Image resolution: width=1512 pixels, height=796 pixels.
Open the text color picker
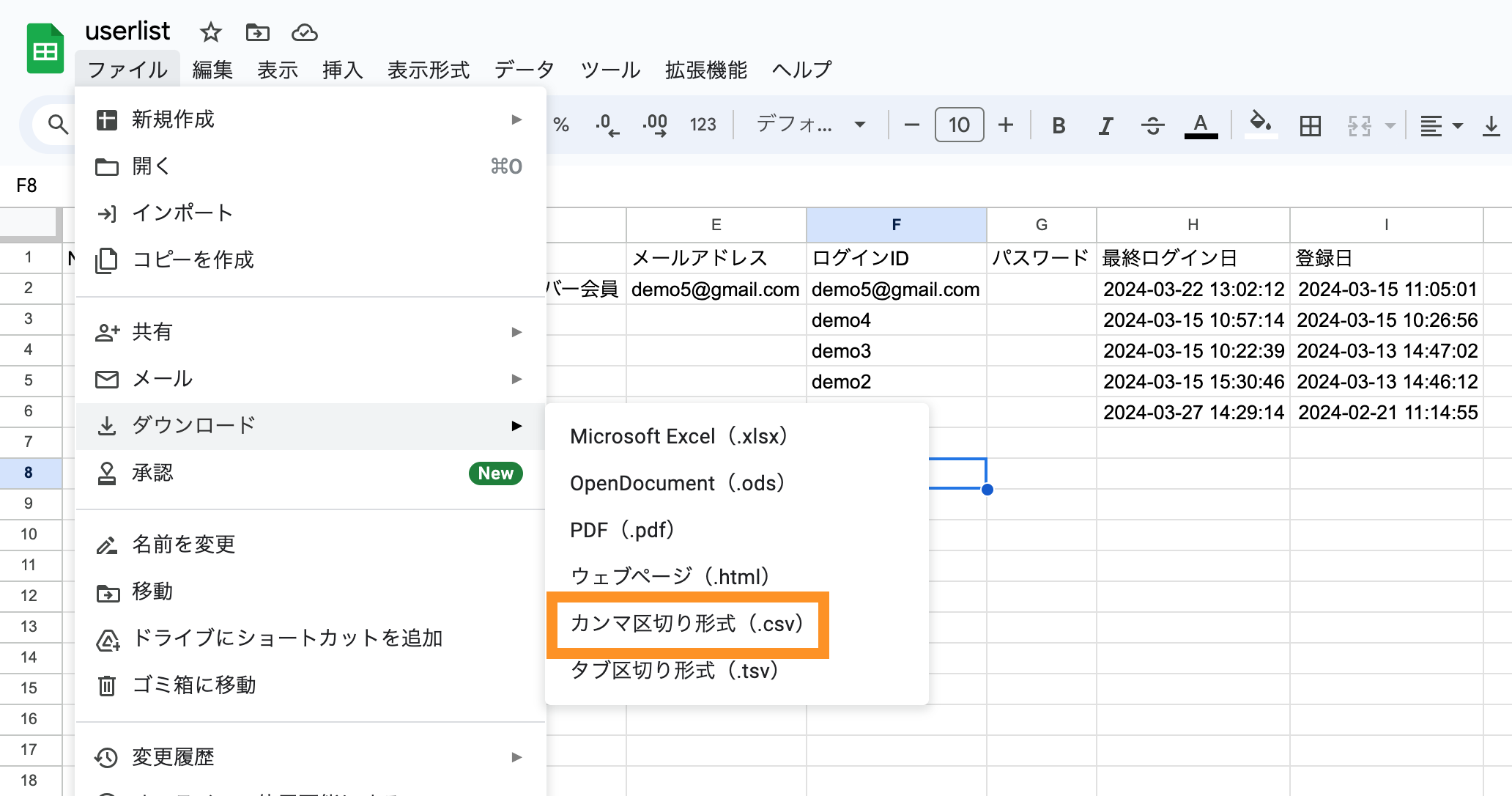click(1200, 125)
